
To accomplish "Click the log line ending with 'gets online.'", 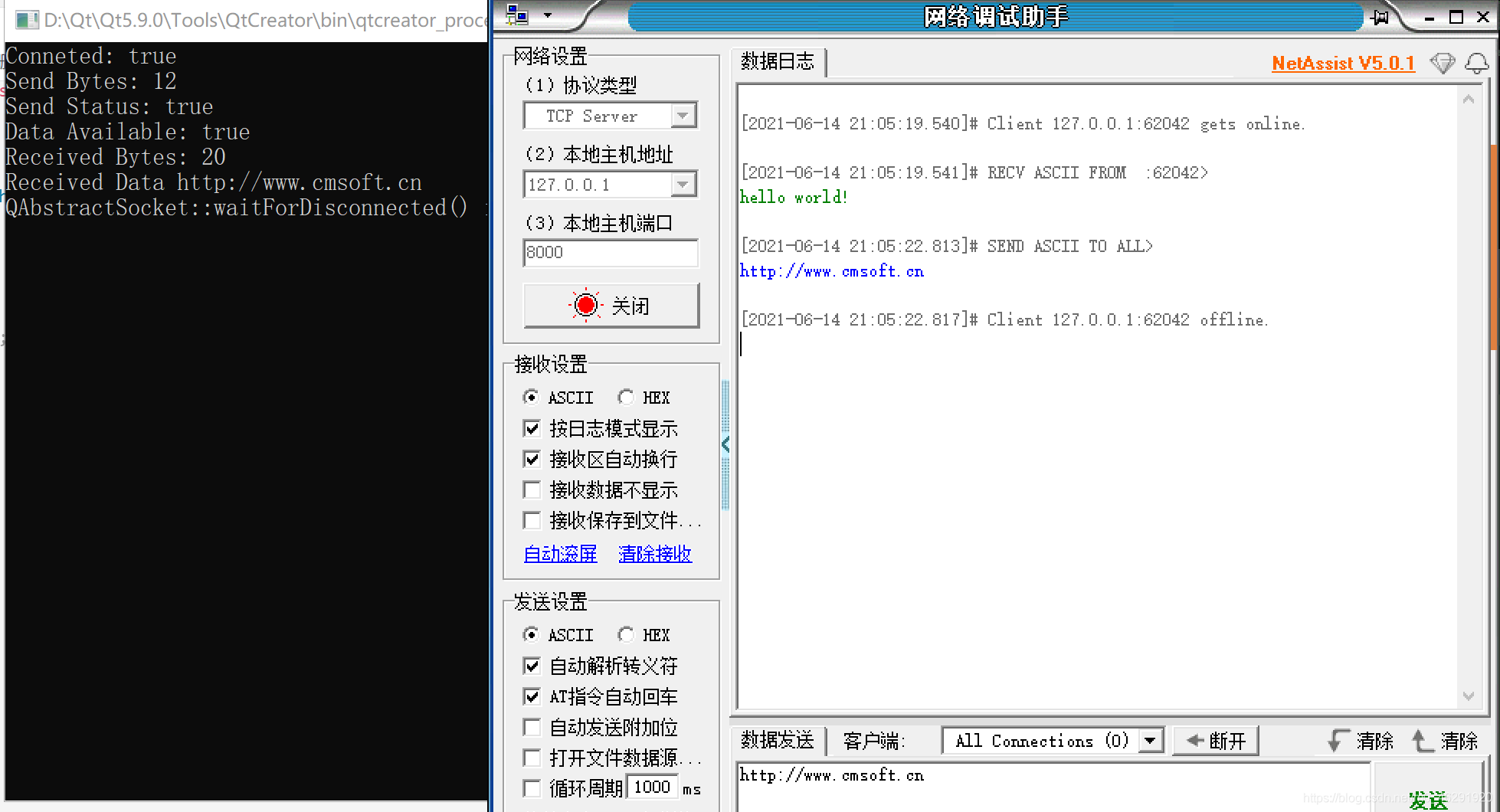I will [x=1023, y=124].
